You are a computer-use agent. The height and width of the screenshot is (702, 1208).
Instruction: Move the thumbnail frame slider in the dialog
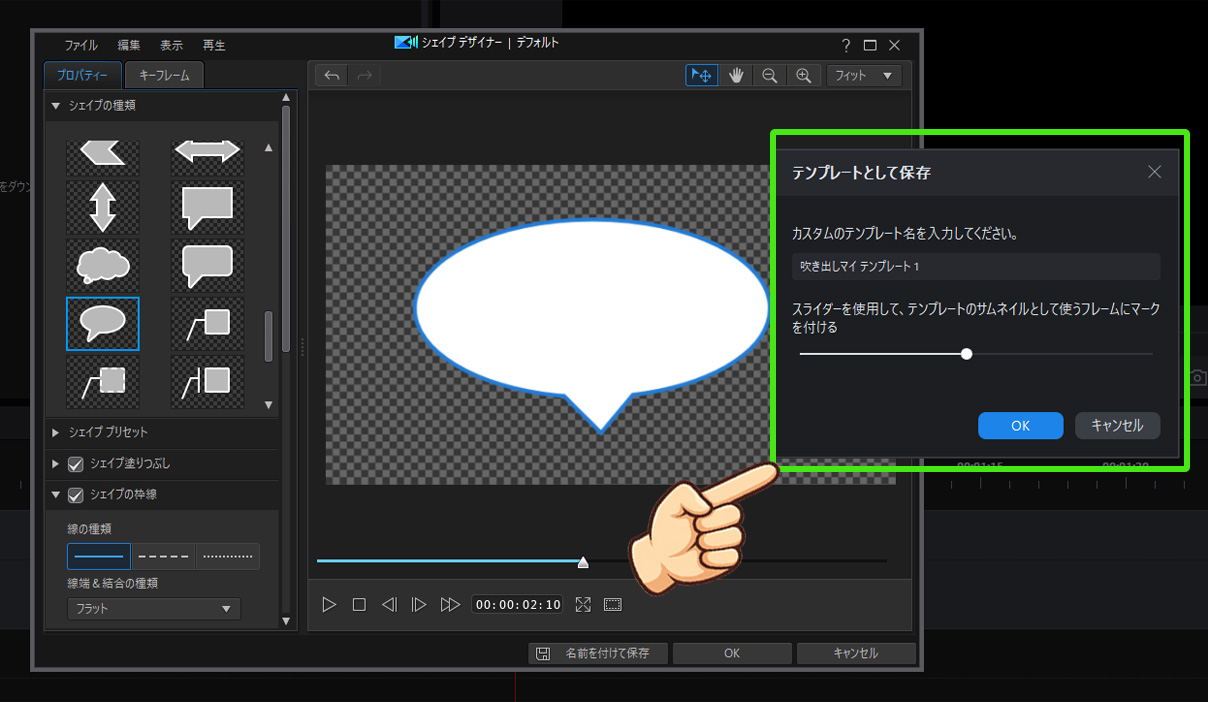tap(966, 353)
